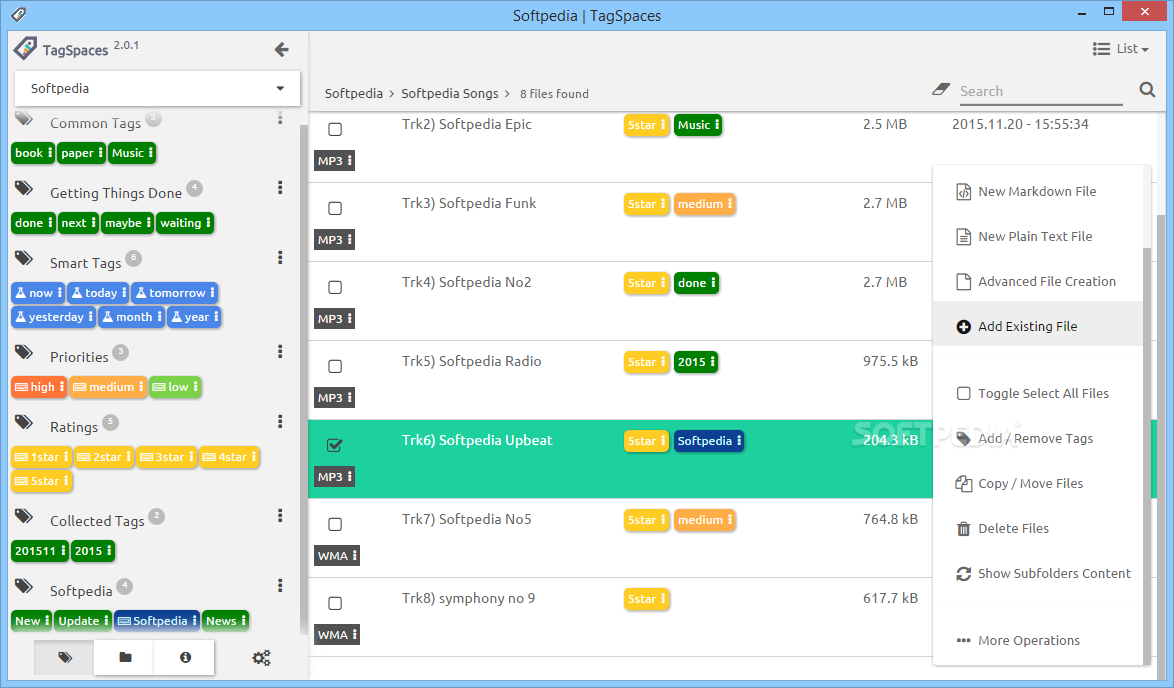Choose New Markdown File from menu
This screenshot has width=1174, height=688.
(x=1038, y=192)
